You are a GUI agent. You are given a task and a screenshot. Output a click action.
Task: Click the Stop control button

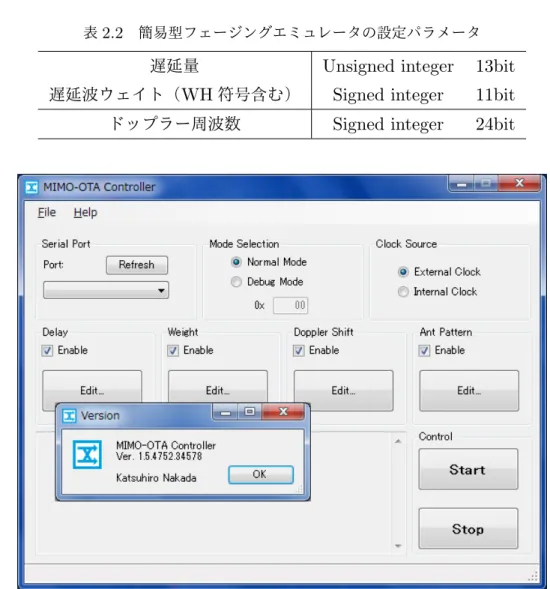[x=468, y=529]
